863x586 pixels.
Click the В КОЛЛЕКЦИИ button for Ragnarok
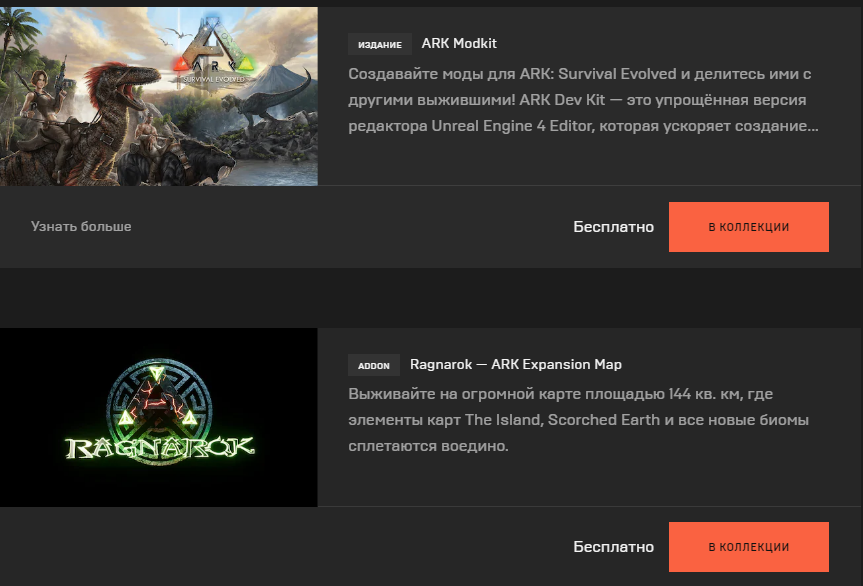[x=749, y=547]
